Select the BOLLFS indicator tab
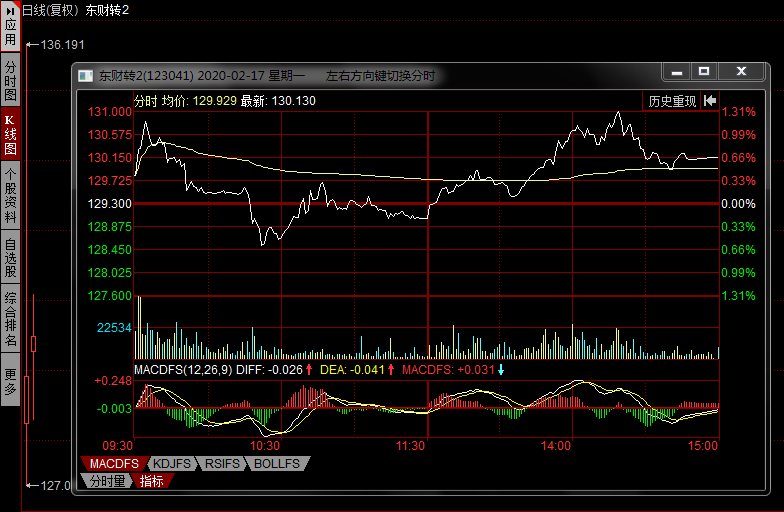The image size is (784, 512). (x=277, y=464)
